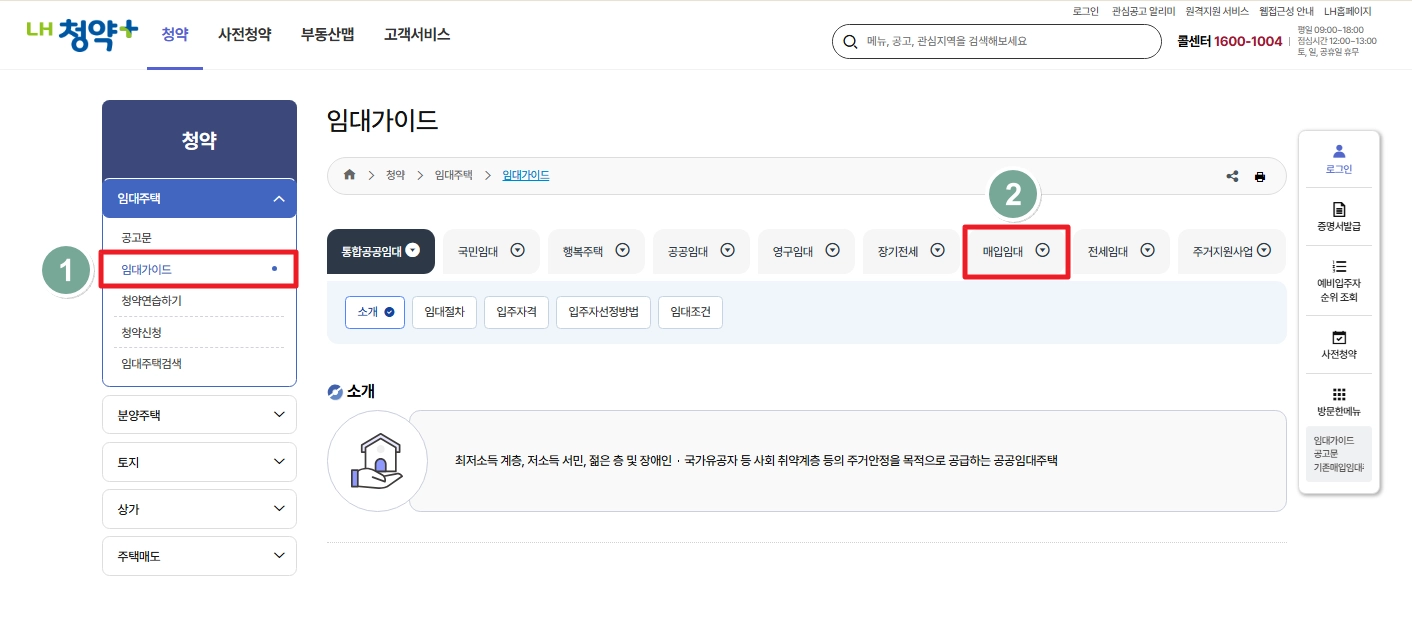Select the 소개 filter pill with checkmark
1412x617 pixels.
374,312
